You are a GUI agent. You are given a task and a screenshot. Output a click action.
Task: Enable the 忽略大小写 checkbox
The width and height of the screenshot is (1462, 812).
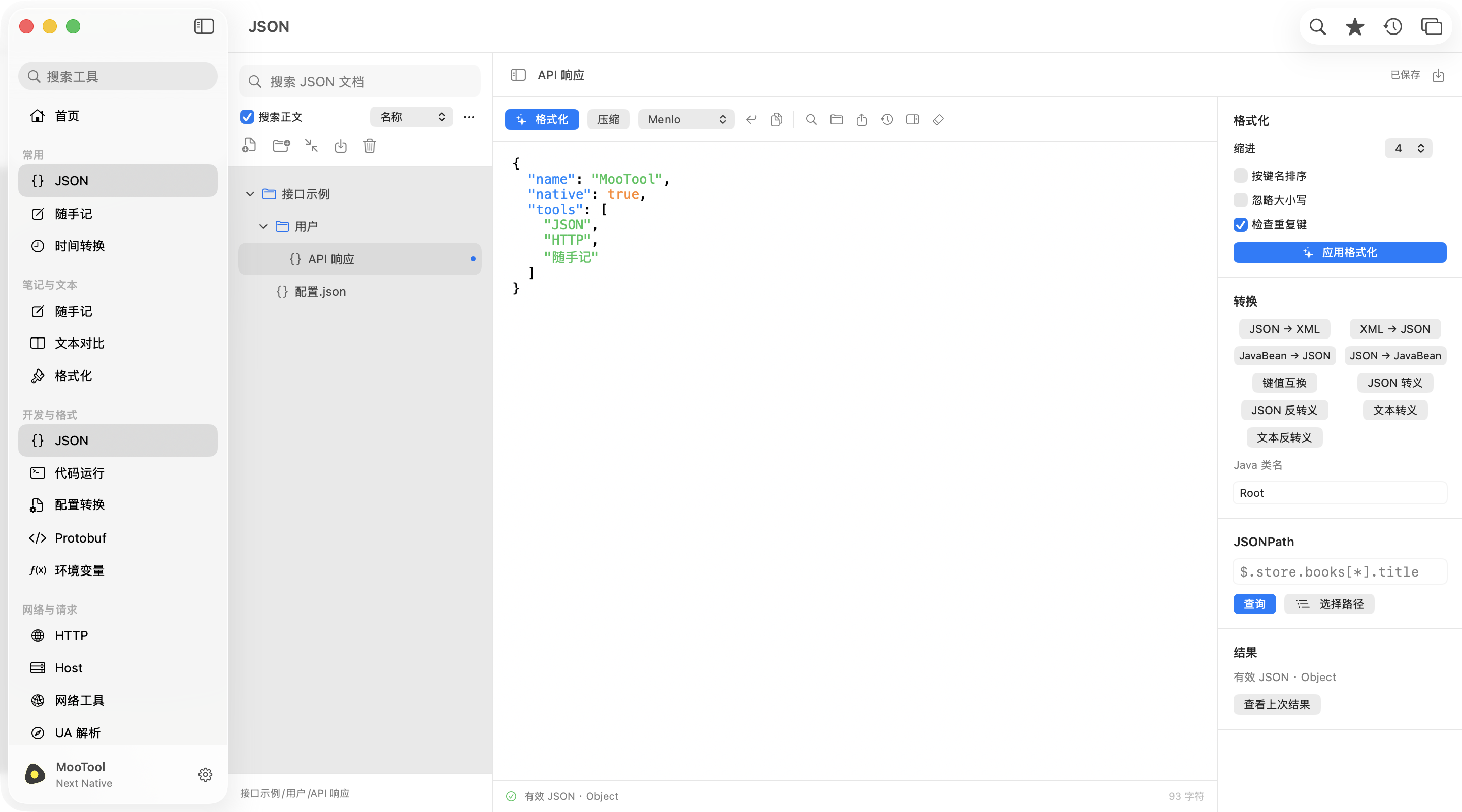1241,200
